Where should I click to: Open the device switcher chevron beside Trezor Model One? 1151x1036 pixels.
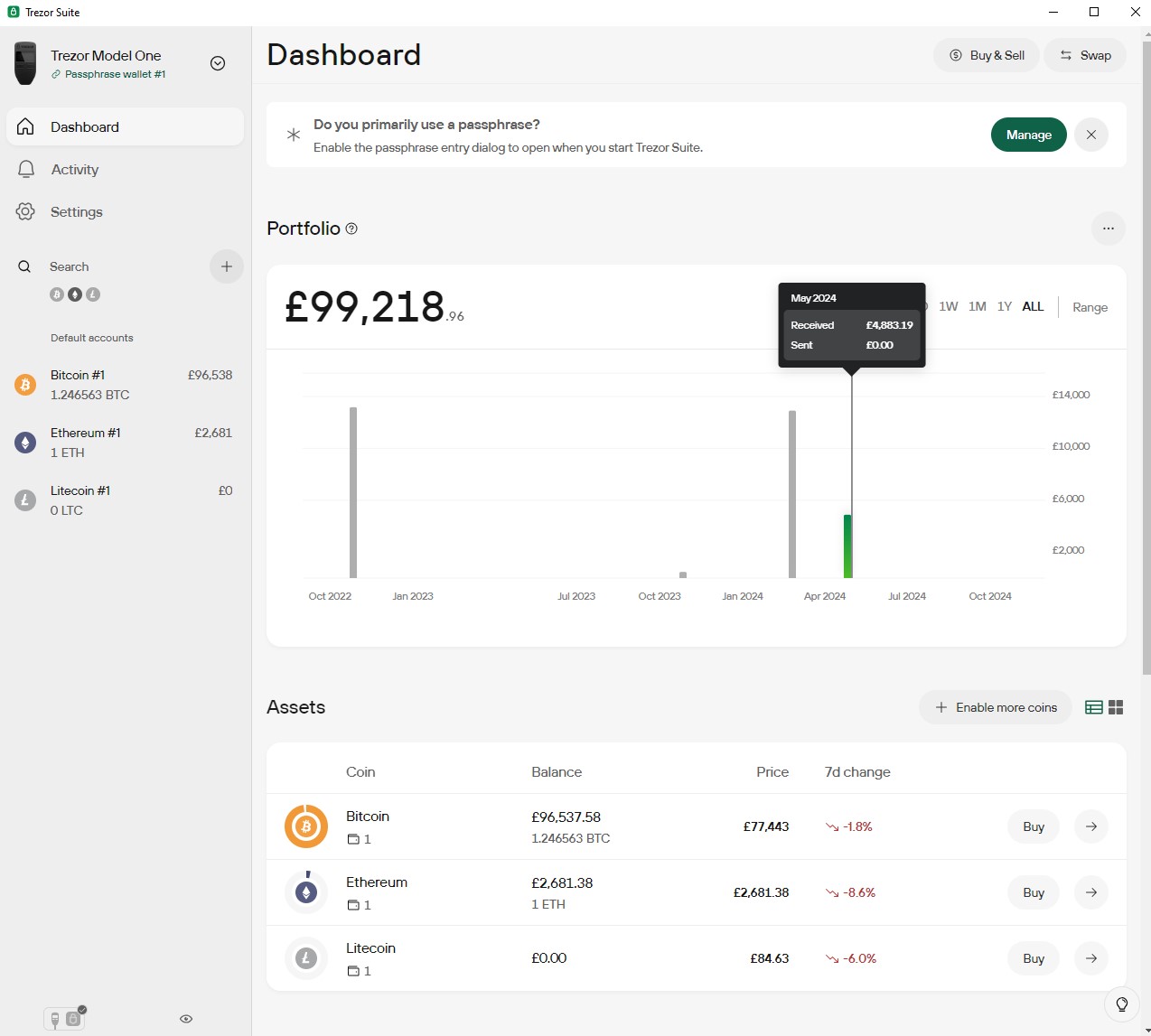click(218, 63)
